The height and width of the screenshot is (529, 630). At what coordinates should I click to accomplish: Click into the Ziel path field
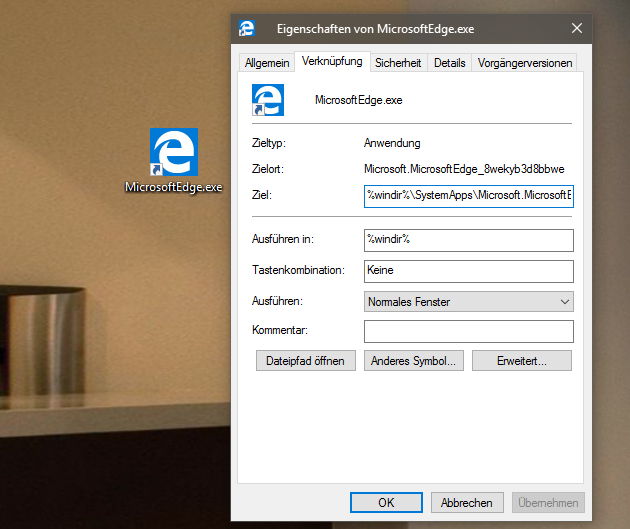coord(468,196)
